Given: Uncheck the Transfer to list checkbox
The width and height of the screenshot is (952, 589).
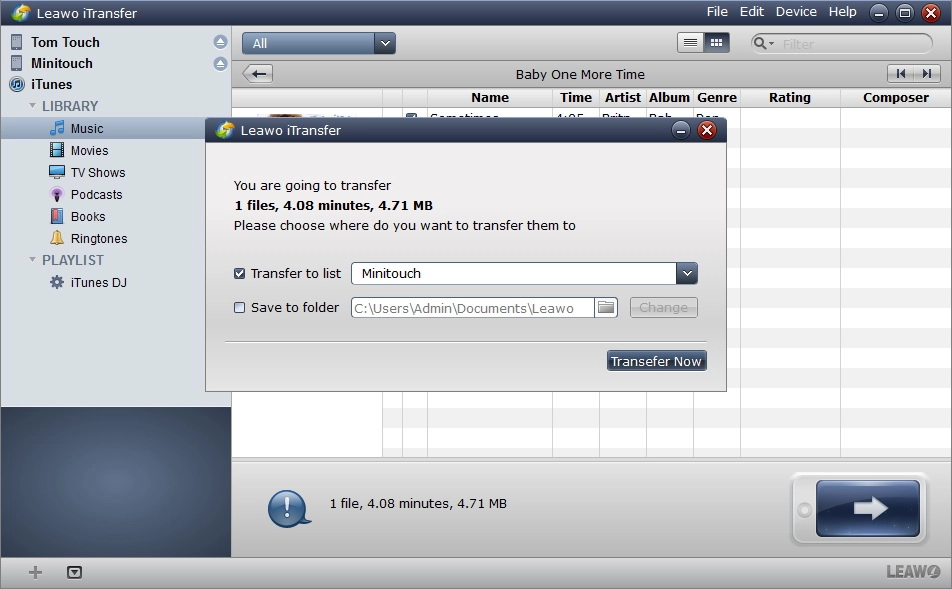Looking at the screenshot, I should click(239, 274).
